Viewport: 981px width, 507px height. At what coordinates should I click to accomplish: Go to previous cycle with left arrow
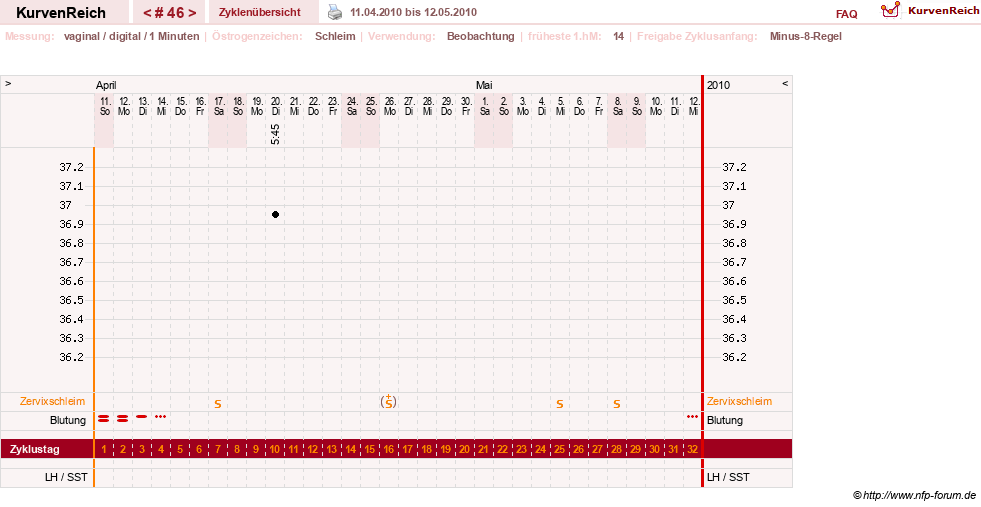pyautogui.click(x=146, y=13)
